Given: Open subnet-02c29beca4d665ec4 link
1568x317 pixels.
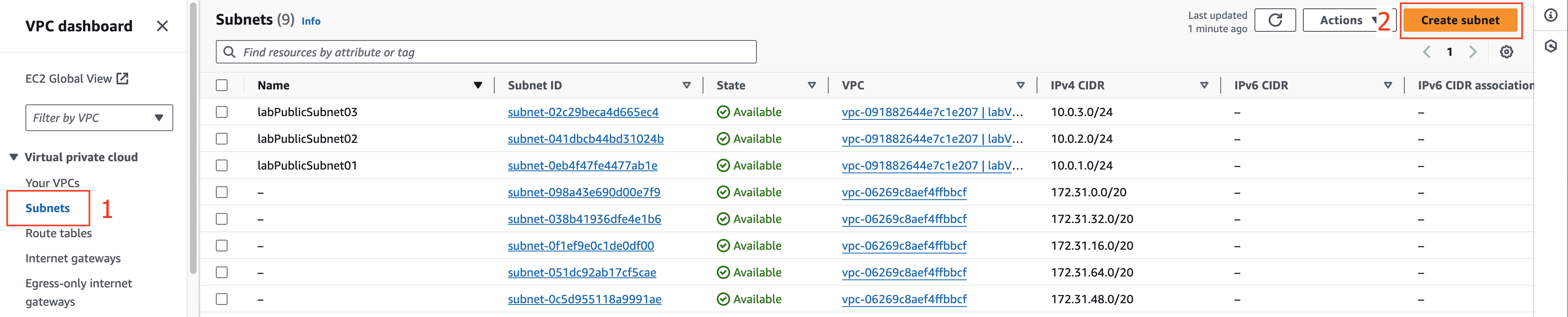Looking at the screenshot, I should (583, 112).
